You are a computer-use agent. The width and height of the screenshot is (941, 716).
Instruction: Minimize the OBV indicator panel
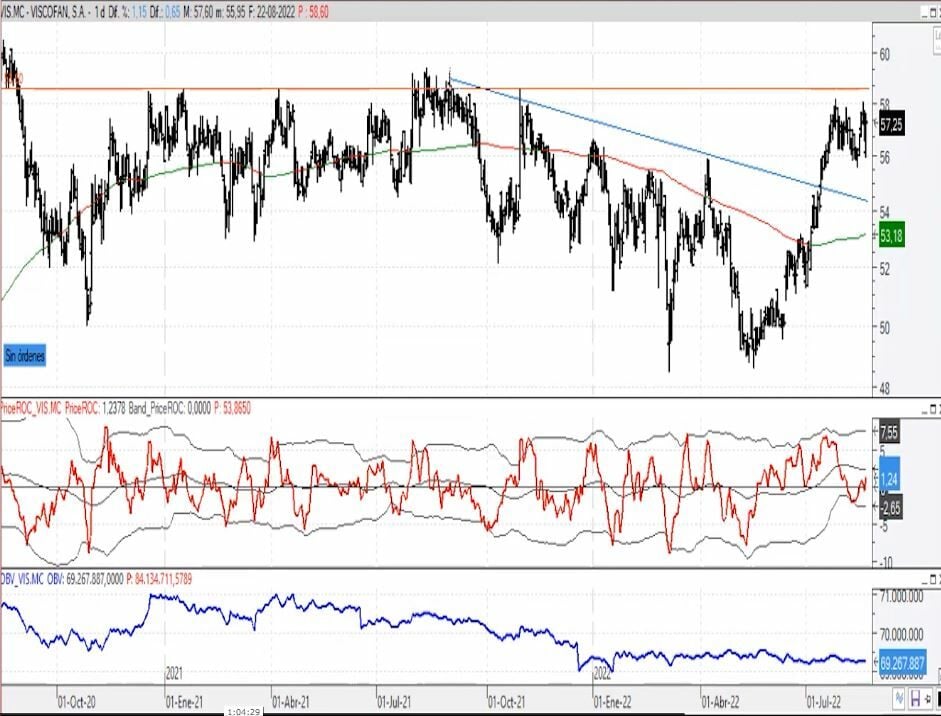click(x=925, y=579)
